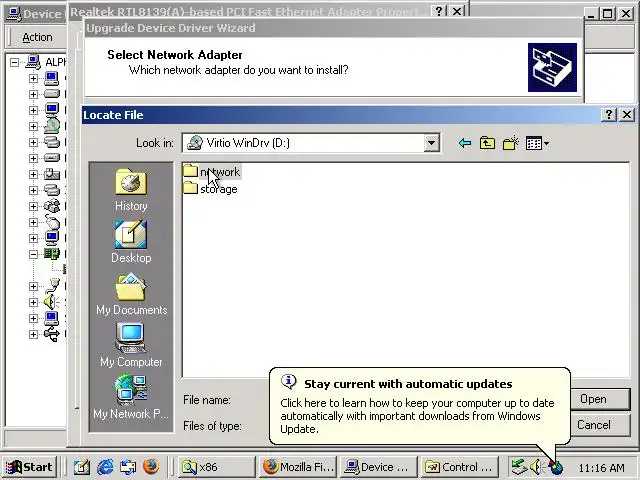Select the green network adapter card icon
Screen dimensions: 640x480
52,253
